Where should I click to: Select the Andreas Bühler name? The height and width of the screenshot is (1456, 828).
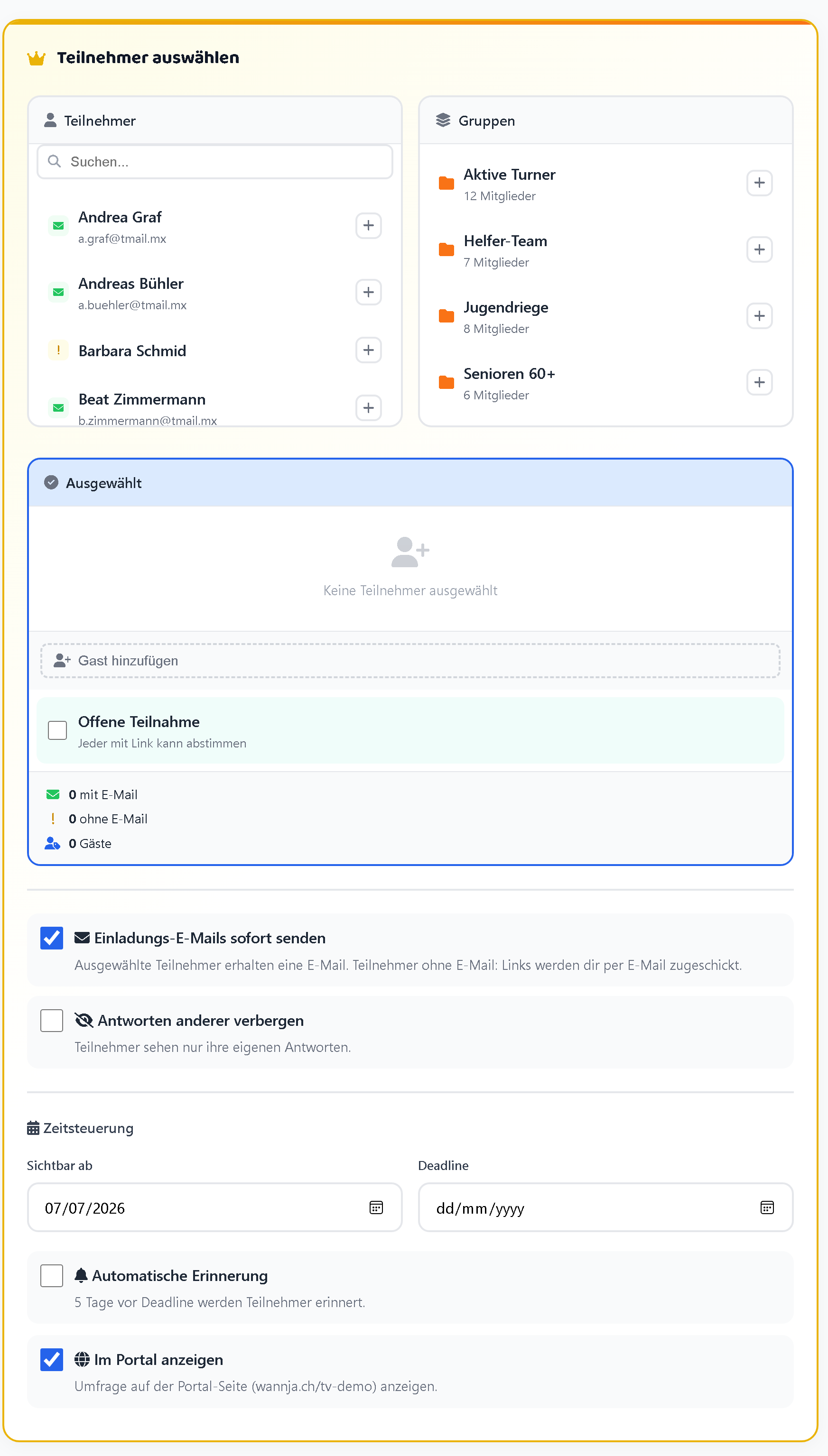(131, 284)
